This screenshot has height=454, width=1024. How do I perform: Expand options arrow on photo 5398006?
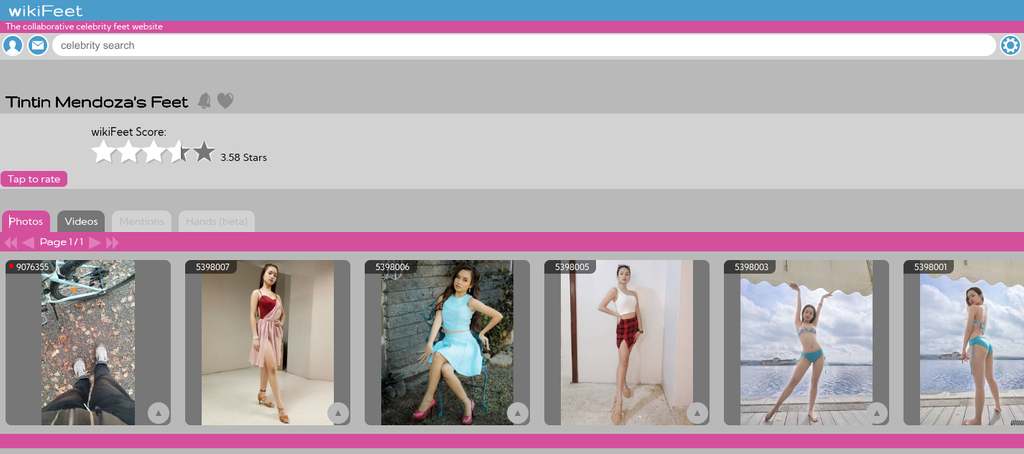pos(517,413)
